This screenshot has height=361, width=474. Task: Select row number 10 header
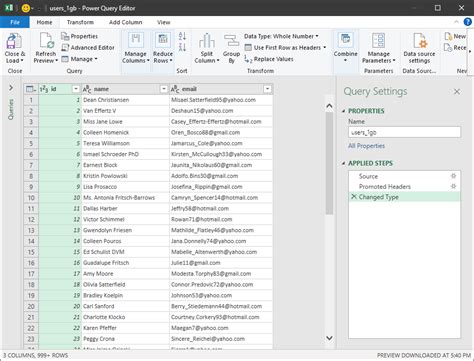pos(31,198)
